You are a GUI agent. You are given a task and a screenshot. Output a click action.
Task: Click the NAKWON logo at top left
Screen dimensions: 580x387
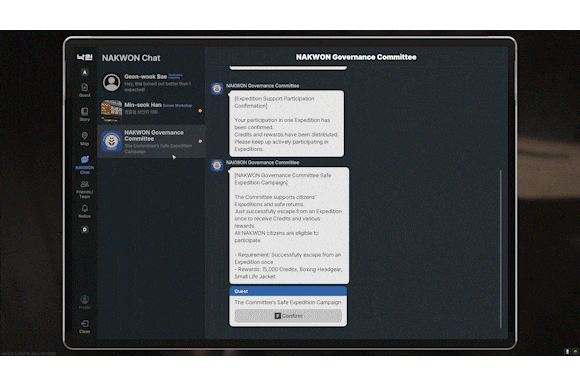tap(85, 57)
